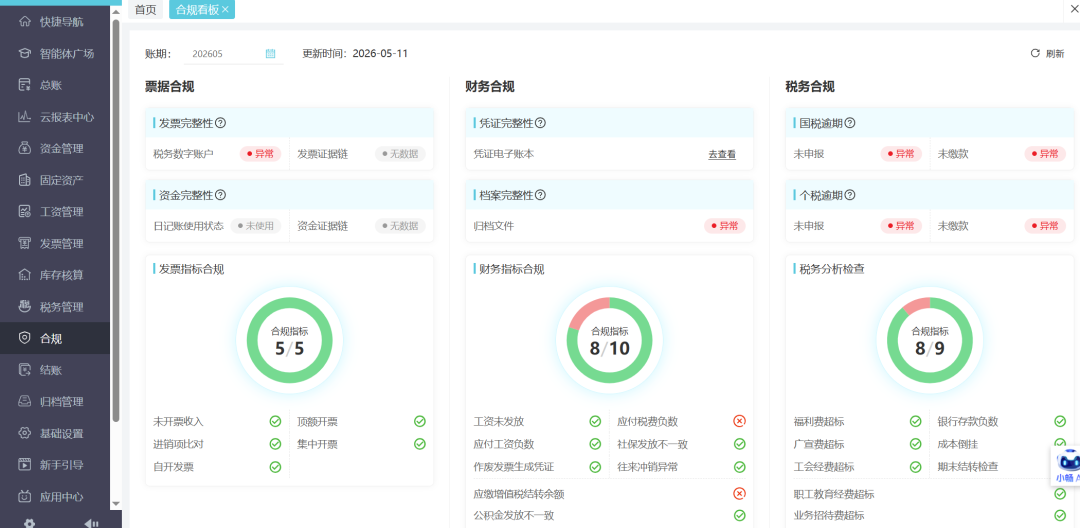The image size is (1080, 528).
Task: Click the sidebar scroll down arrow
Action: [116, 503]
